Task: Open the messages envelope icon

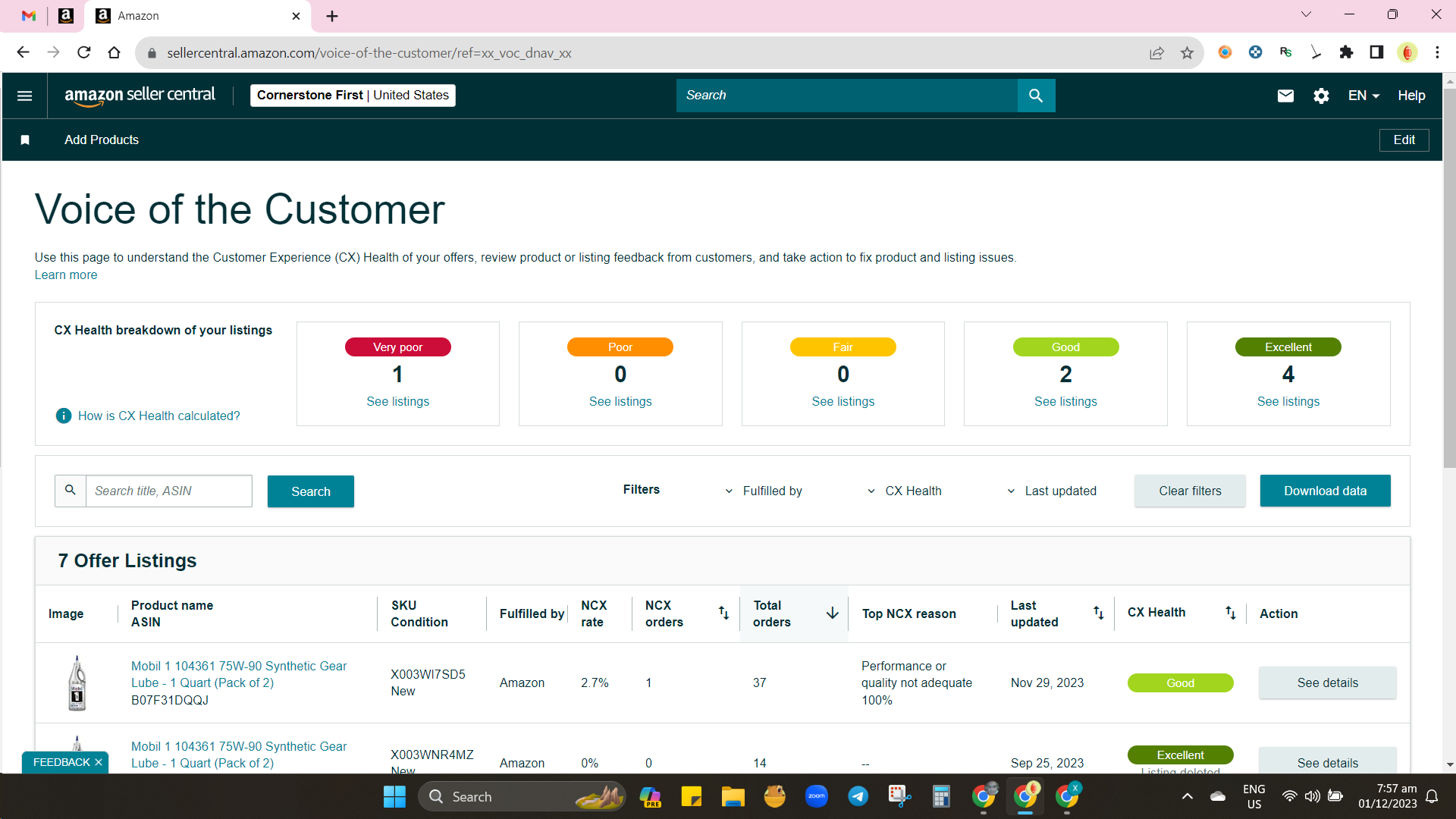Action: click(x=1285, y=96)
